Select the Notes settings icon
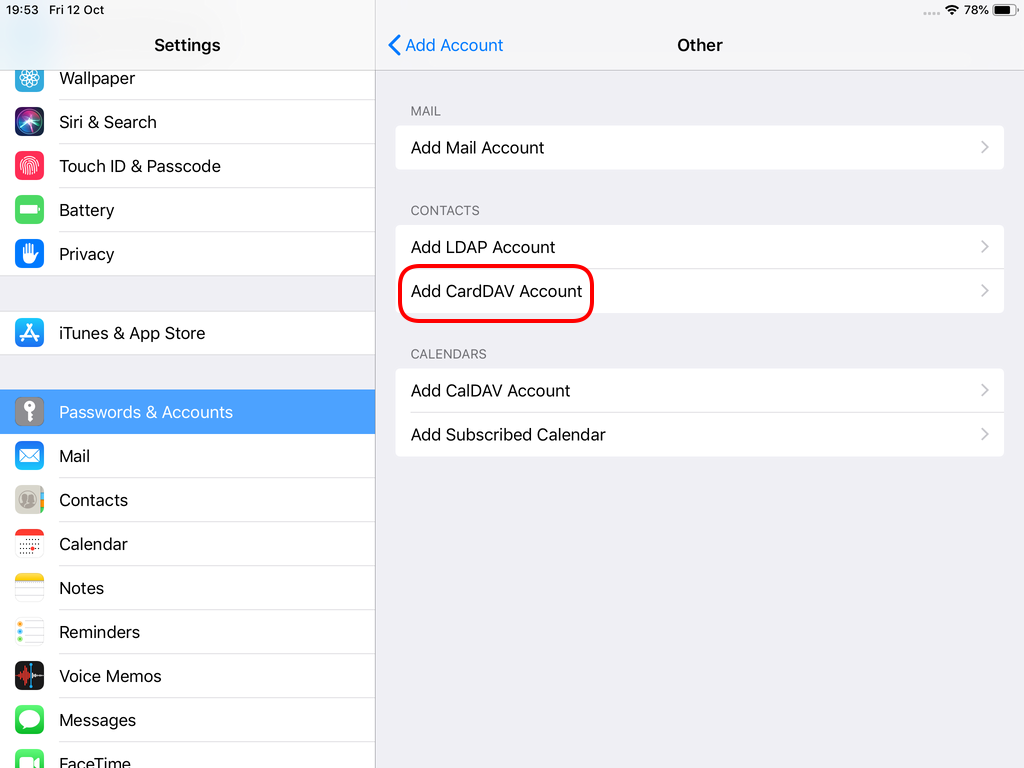 pyautogui.click(x=29, y=587)
